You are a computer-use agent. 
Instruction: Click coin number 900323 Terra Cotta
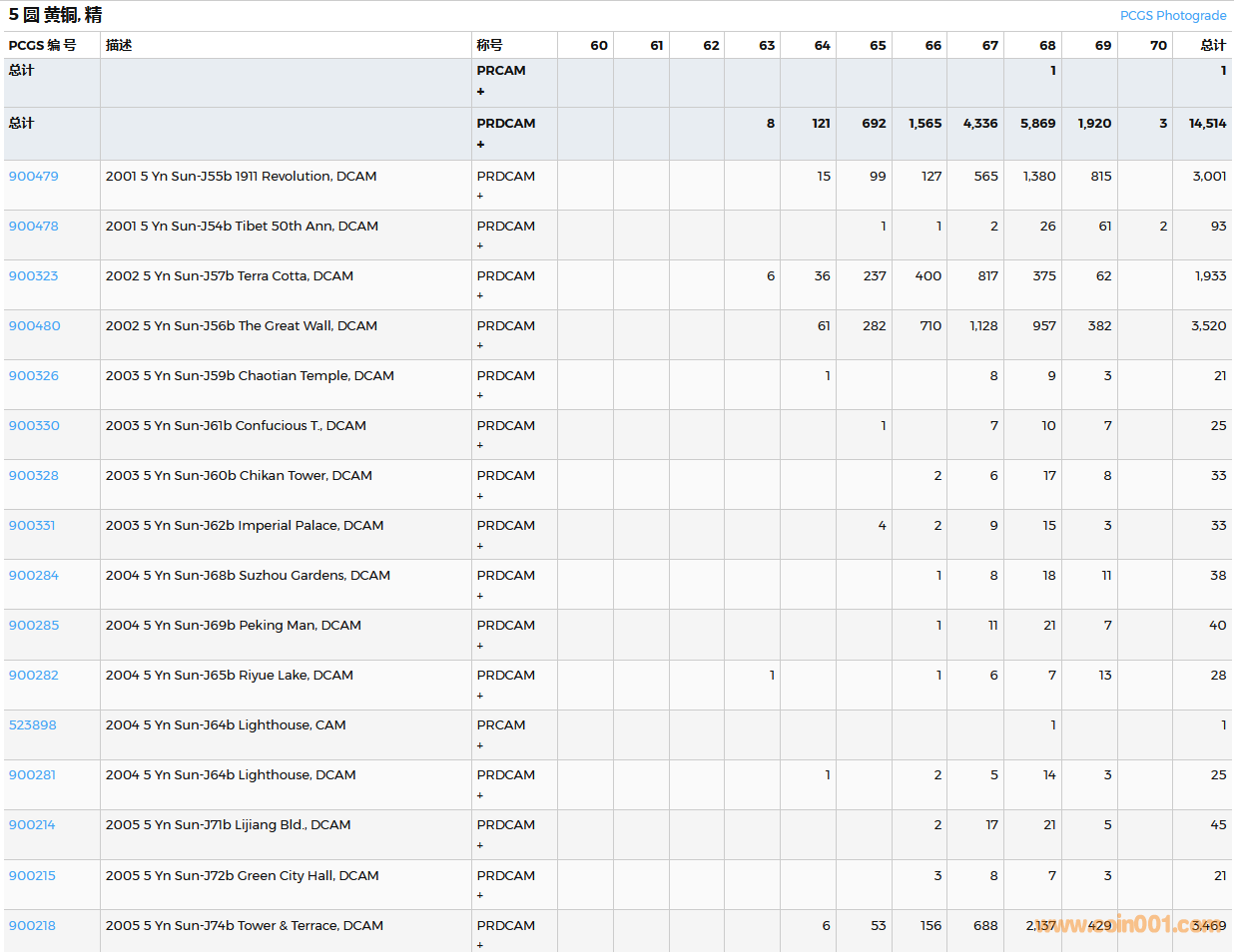34,276
